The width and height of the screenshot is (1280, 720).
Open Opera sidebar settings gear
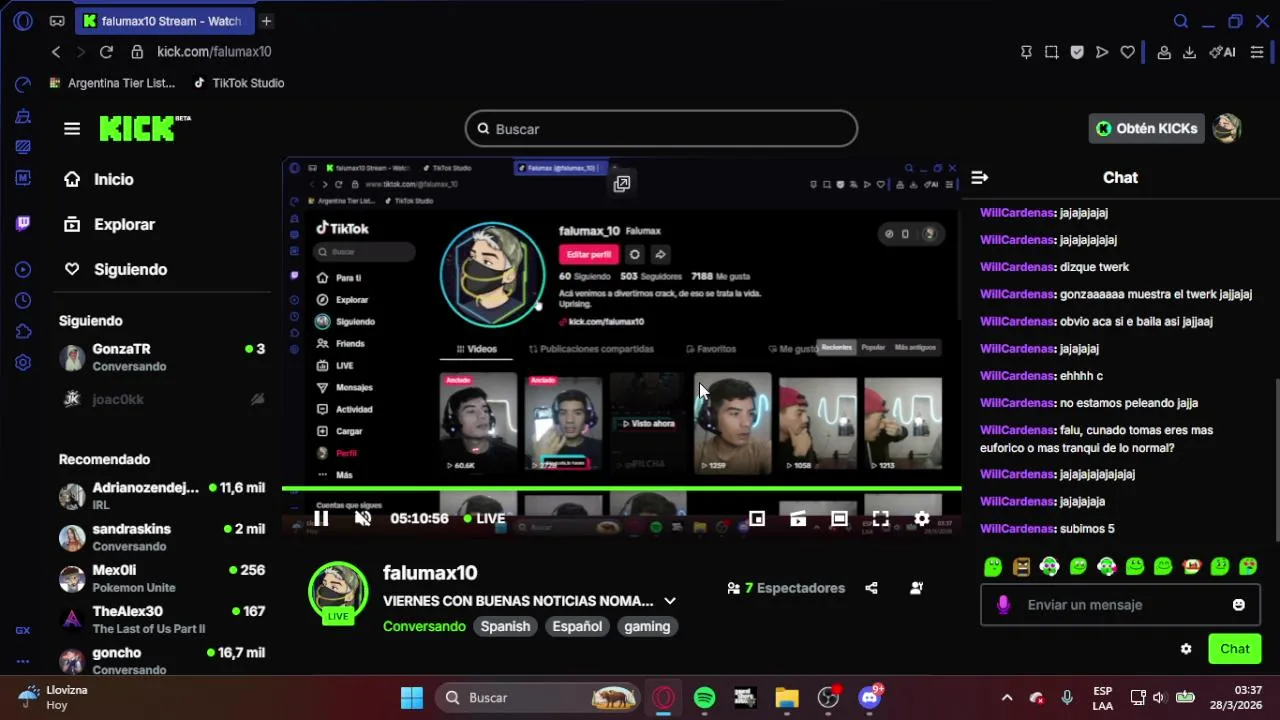tap(23, 362)
